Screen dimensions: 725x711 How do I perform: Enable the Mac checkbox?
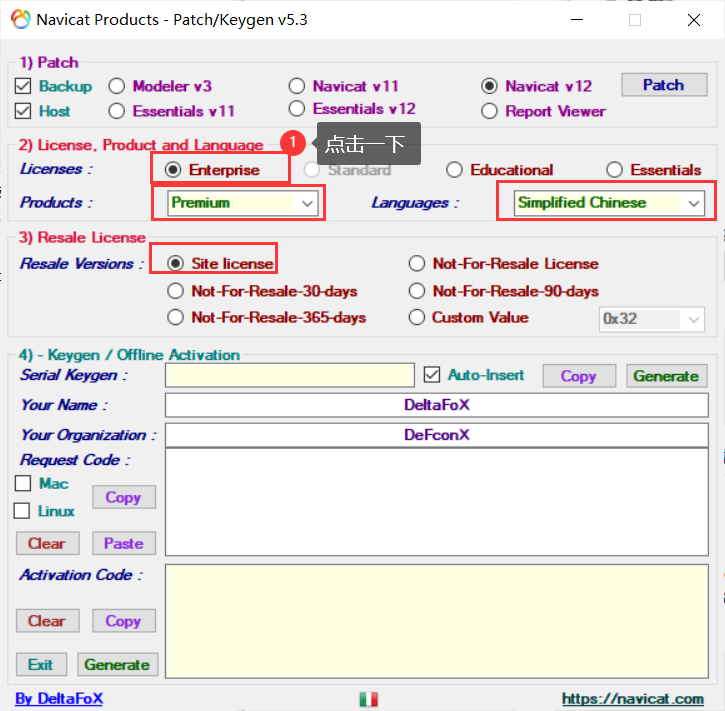(x=23, y=484)
